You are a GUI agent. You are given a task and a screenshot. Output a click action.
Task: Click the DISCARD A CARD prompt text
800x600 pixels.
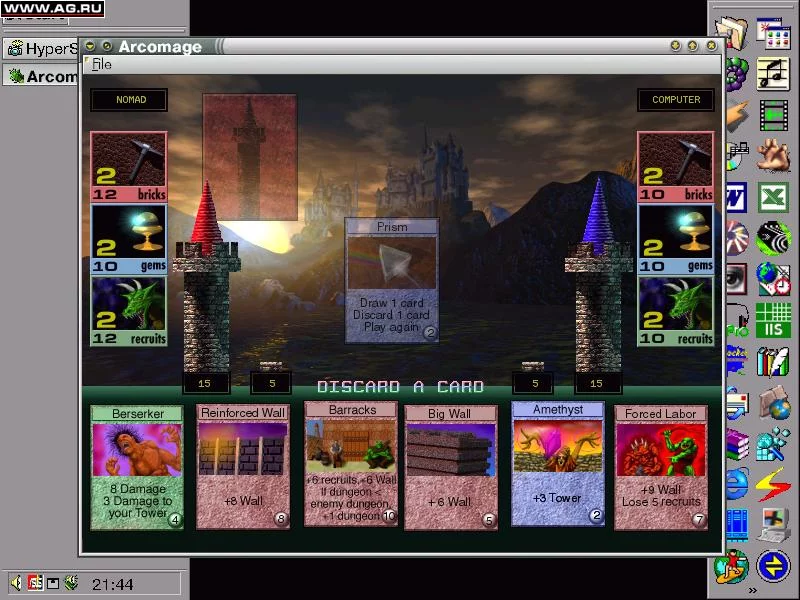tap(401, 387)
